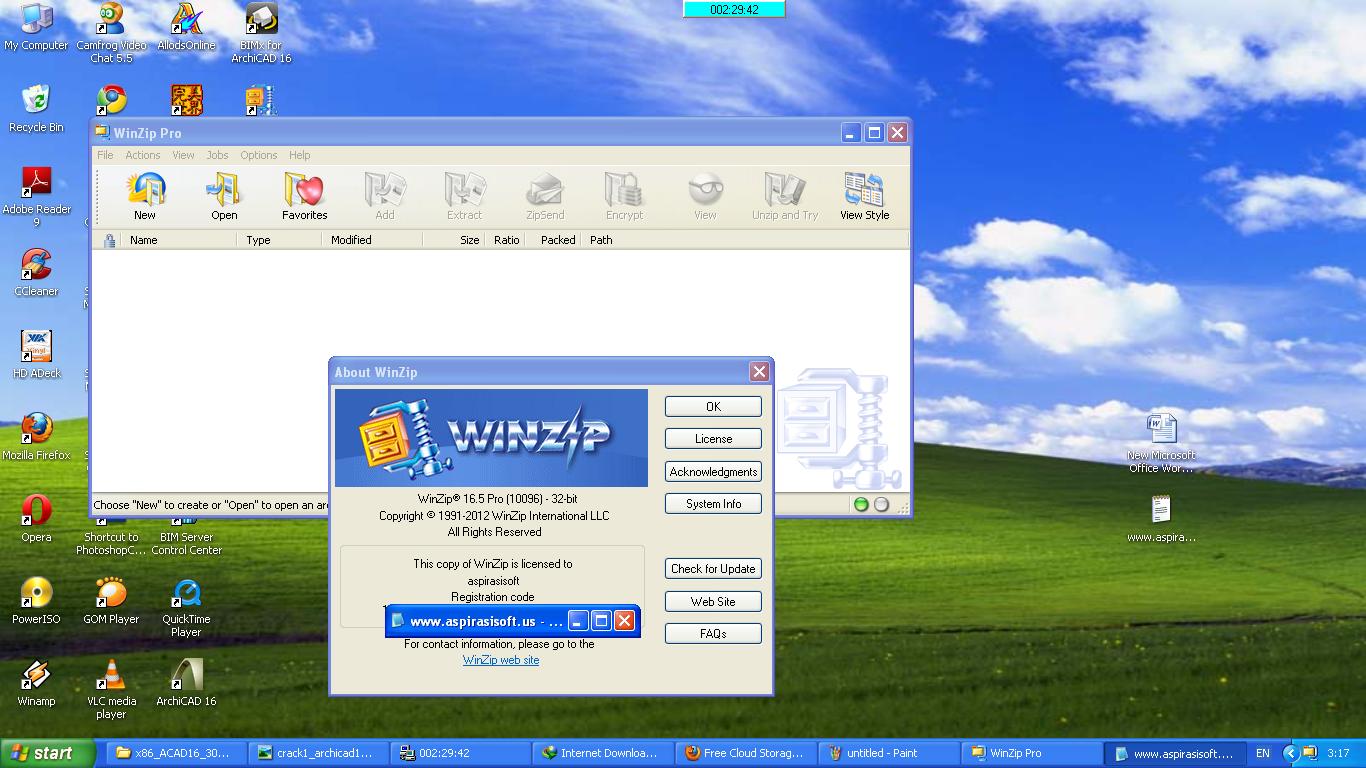1366x768 pixels.
Task: Click the green status indicator light
Action: pyautogui.click(x=861, y=505)
